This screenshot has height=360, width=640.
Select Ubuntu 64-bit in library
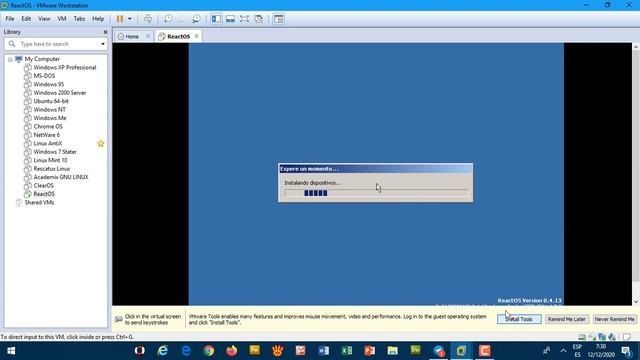(x=51, y=101)
